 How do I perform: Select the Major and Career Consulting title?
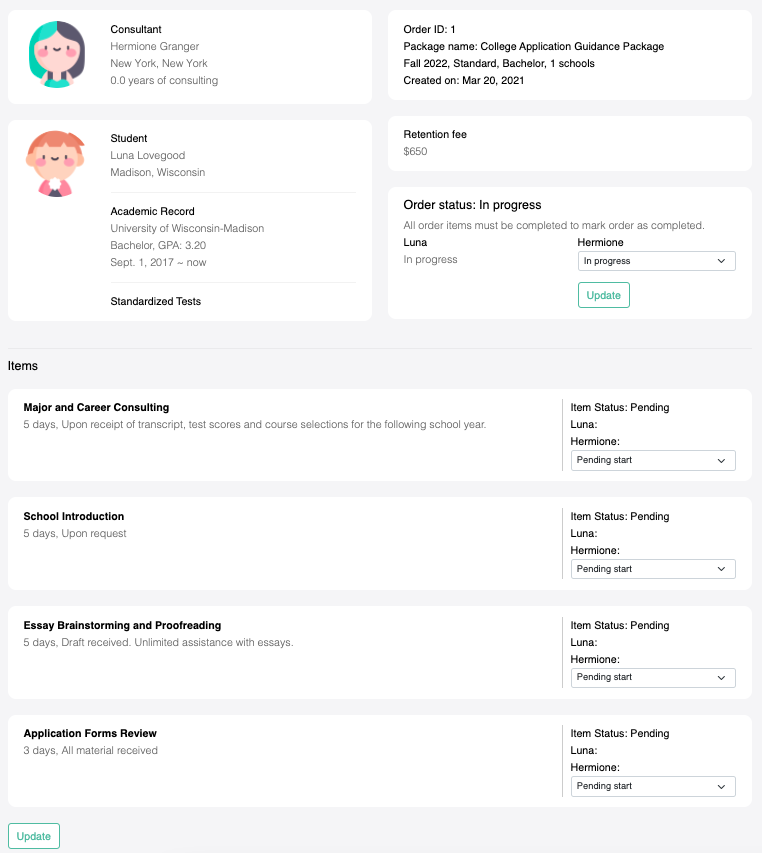pyautogui.click(x=96, y=407)
